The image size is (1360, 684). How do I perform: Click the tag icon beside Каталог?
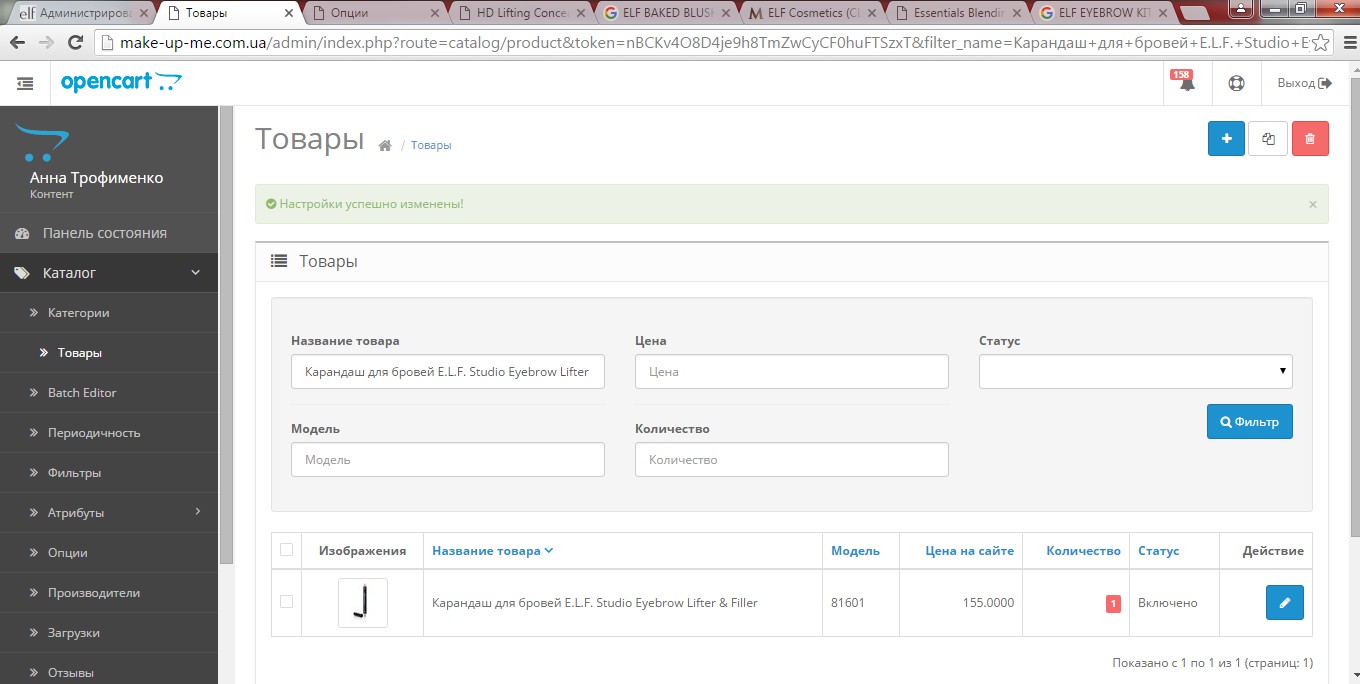22,273
